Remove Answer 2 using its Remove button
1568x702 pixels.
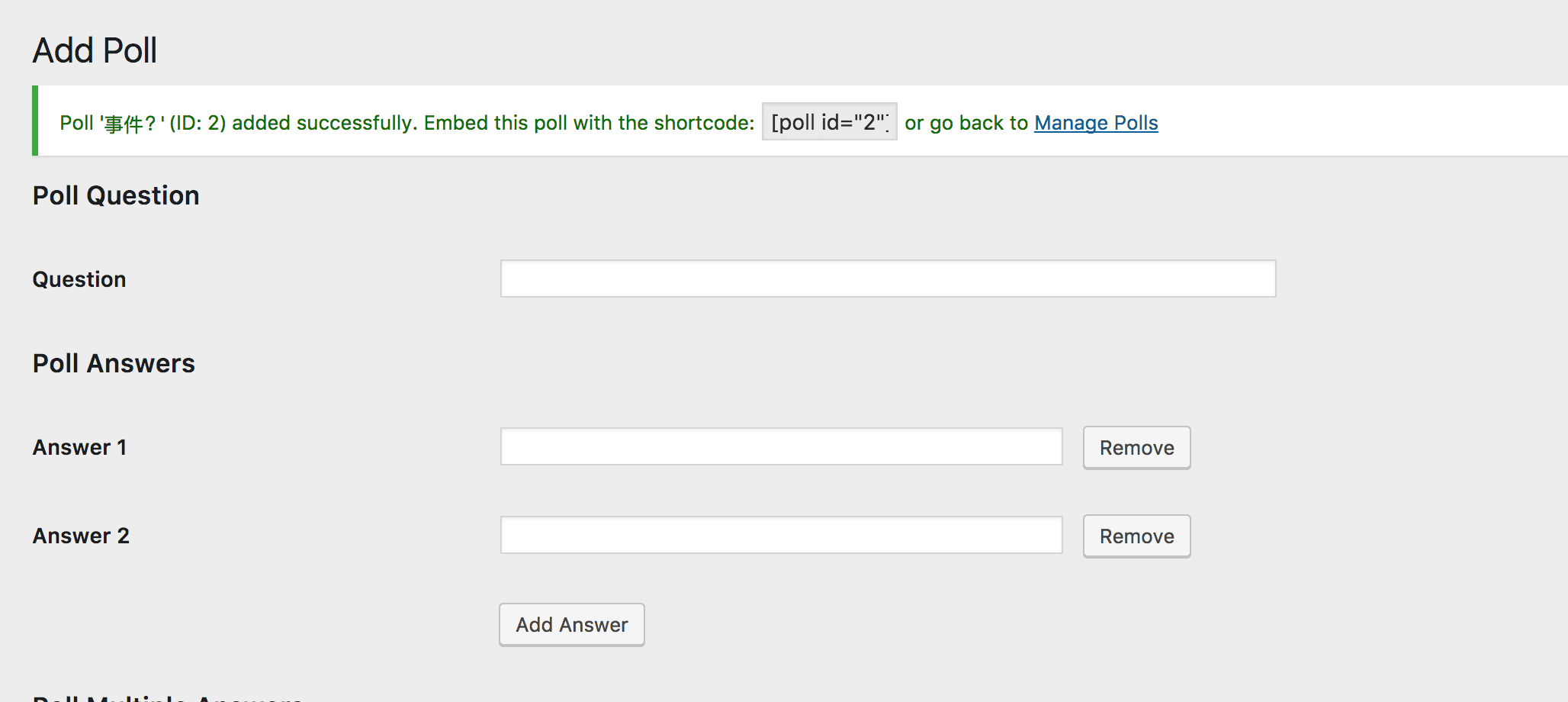(x=1136, y=536)
